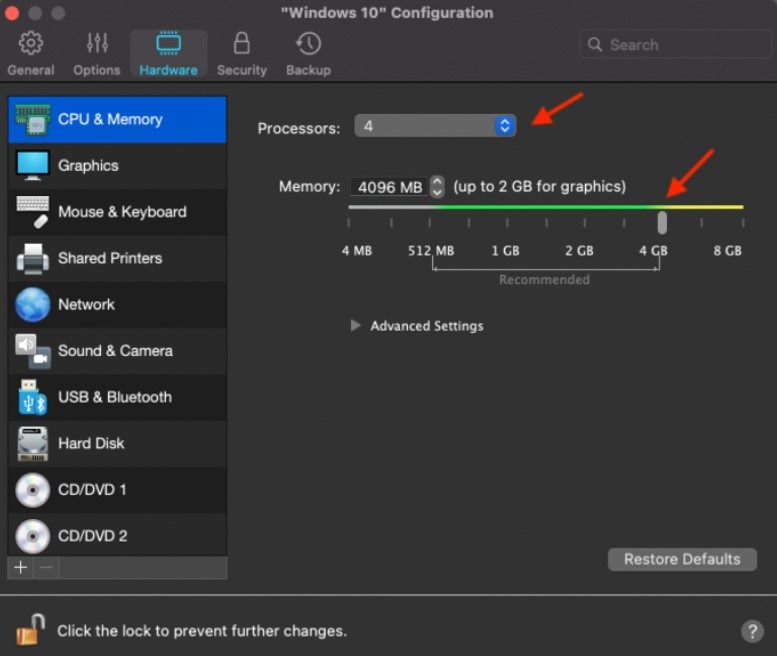Screen dimensions: 777x656
Task: Click the USB & Bluetooth icon
Action: 33,397
